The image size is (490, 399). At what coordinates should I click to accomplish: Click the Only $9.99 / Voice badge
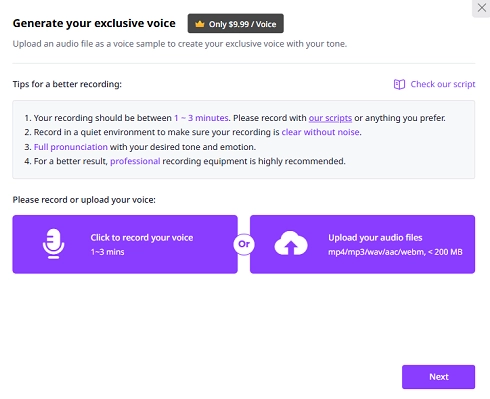click(x=236, y=23)
